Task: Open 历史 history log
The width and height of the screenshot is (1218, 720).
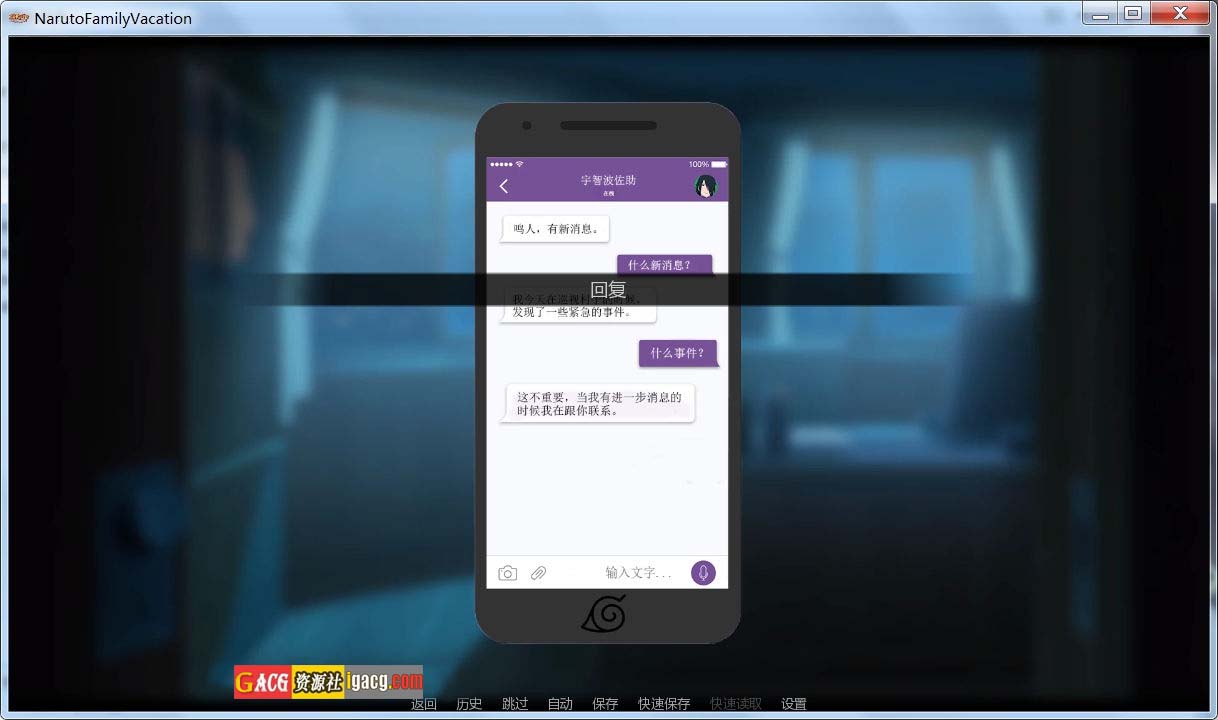Action: point(469,704)
